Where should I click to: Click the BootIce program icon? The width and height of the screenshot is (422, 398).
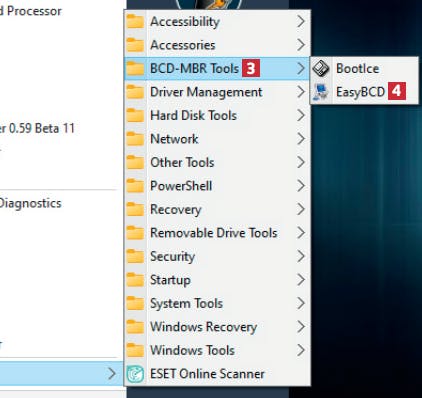(x=321, y=68)
